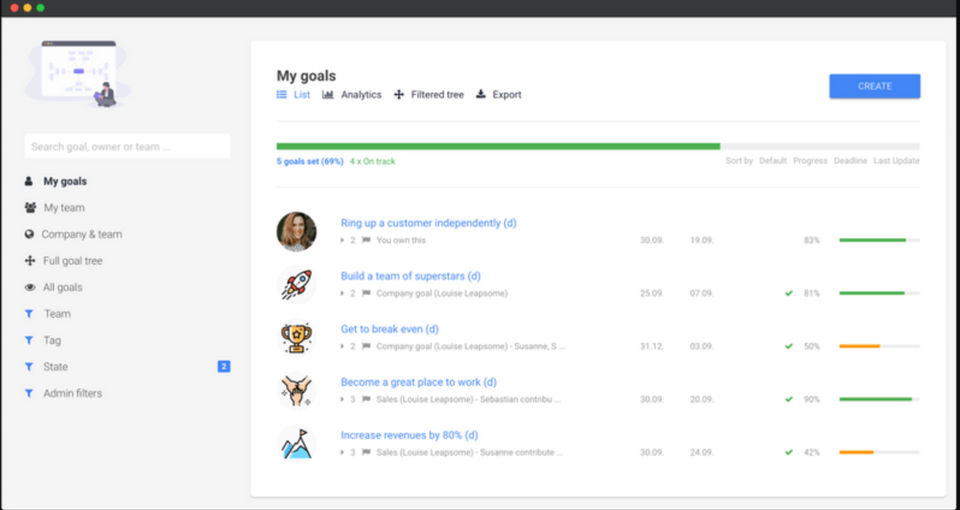Click the globe icon beside Company & team
960x510 pixels.
29,235
